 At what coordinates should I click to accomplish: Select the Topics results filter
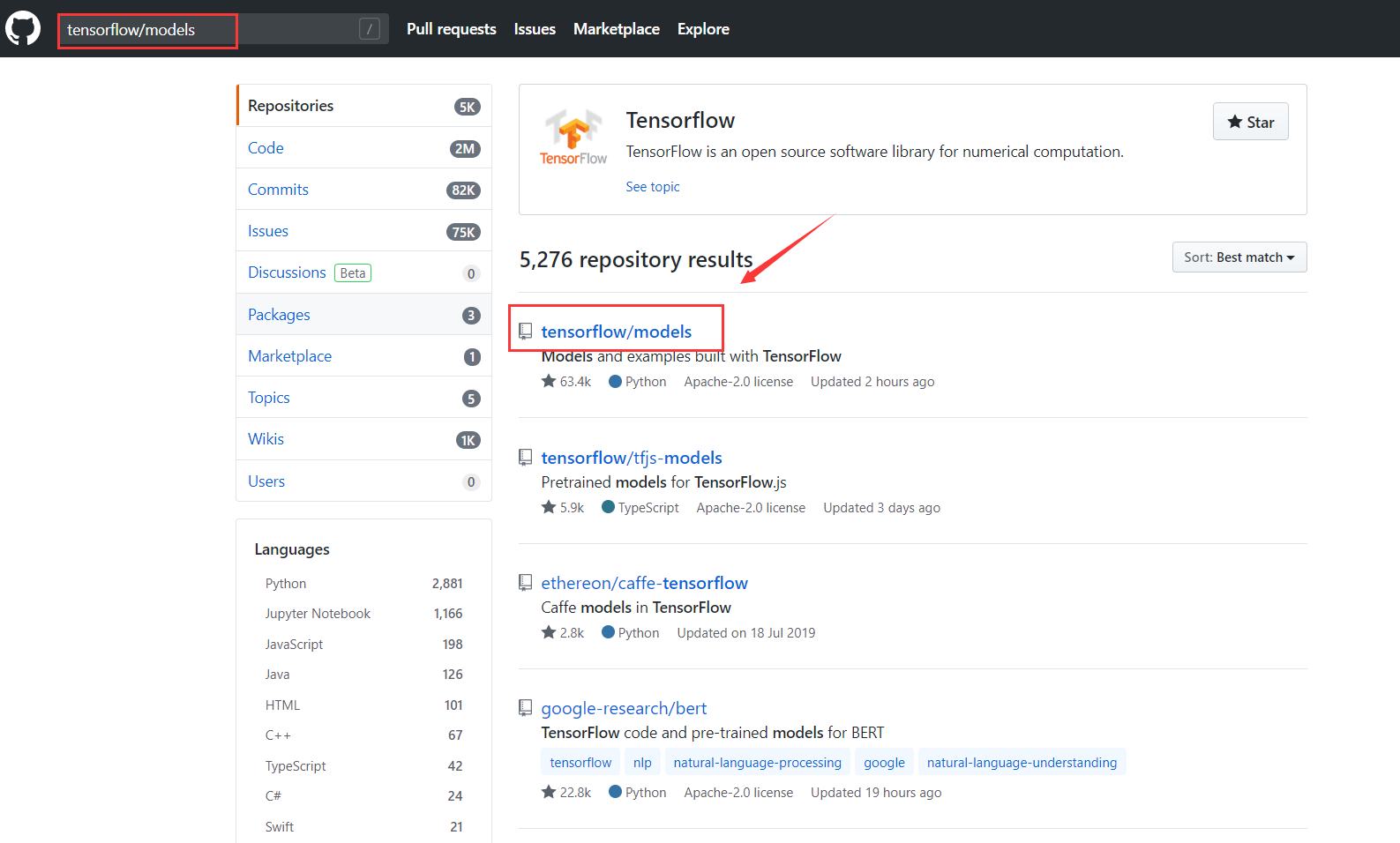363,398
